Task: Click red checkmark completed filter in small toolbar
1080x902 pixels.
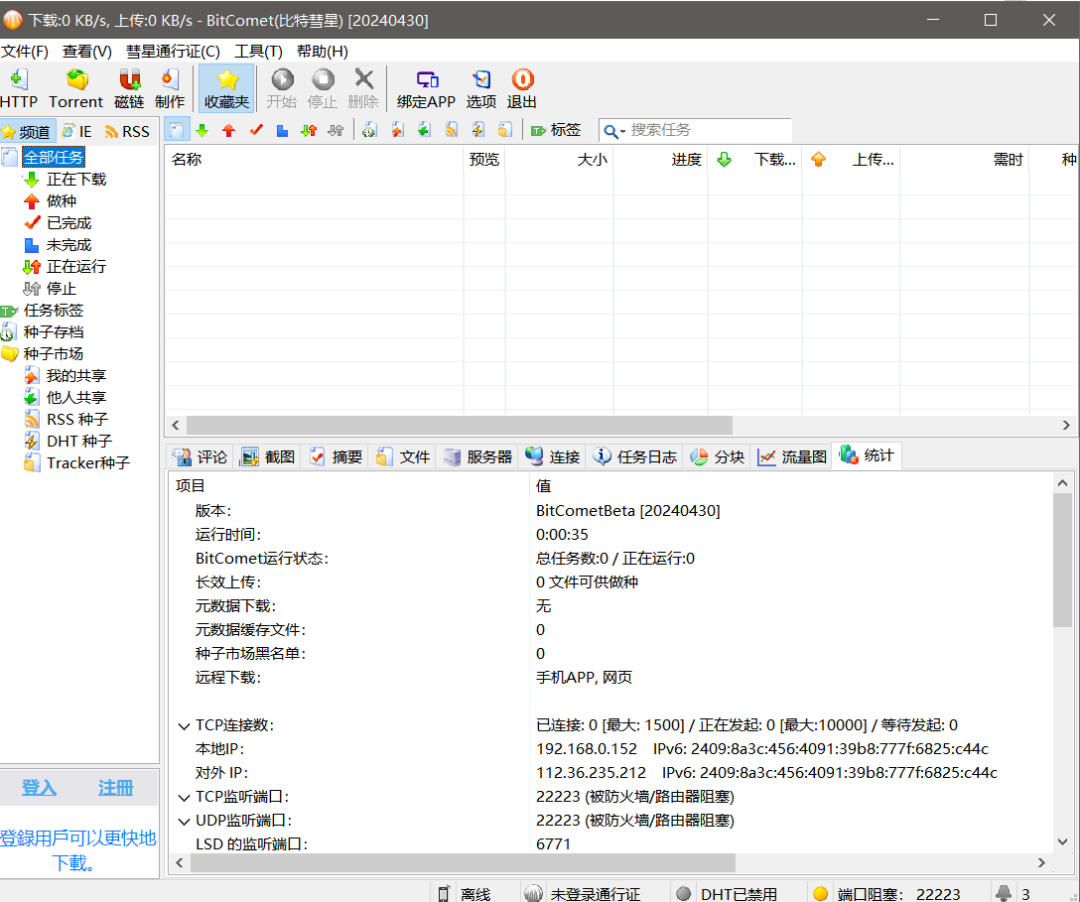Action: point(256,130)
